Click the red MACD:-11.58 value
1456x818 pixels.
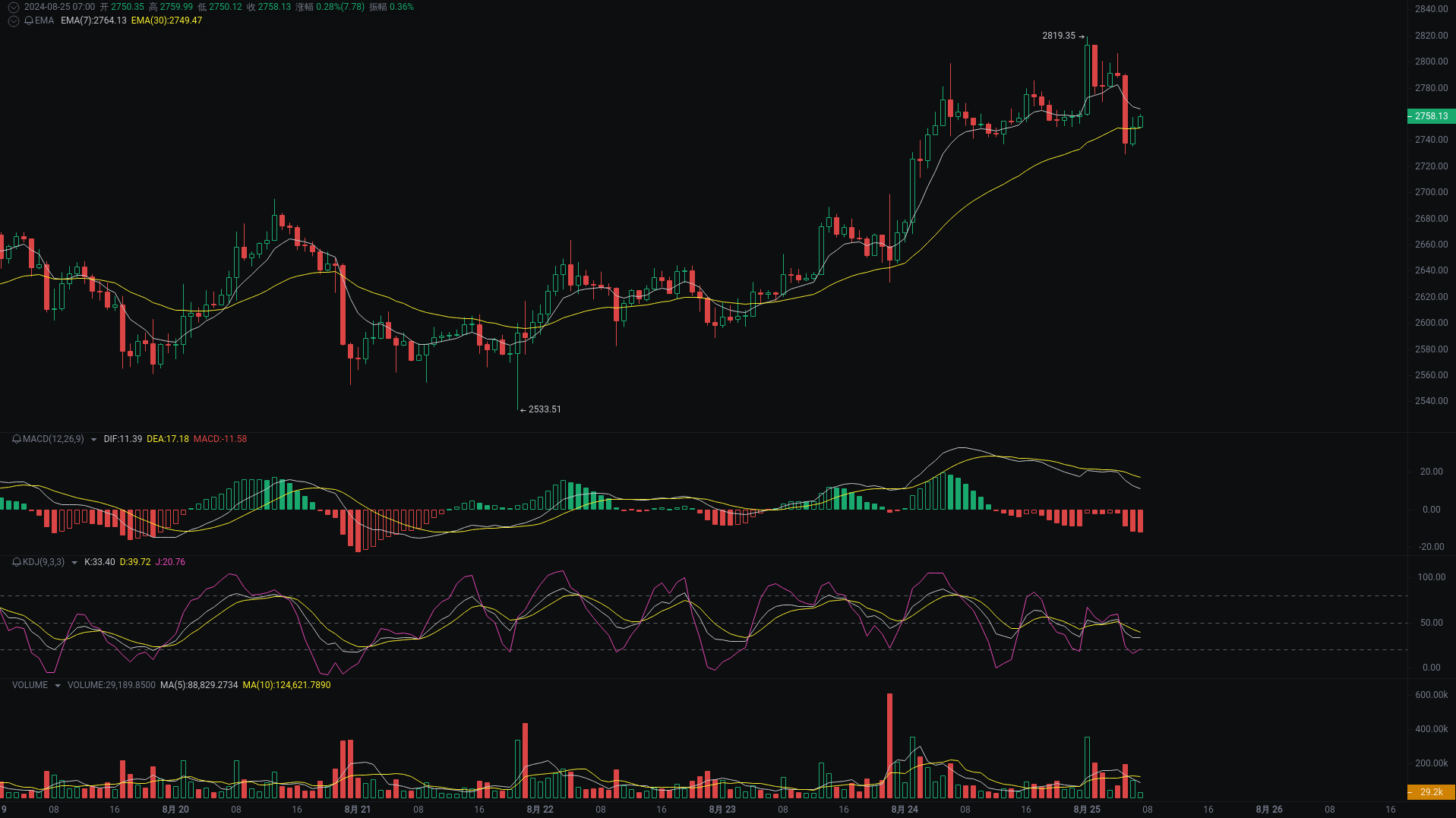pos(220,438)
